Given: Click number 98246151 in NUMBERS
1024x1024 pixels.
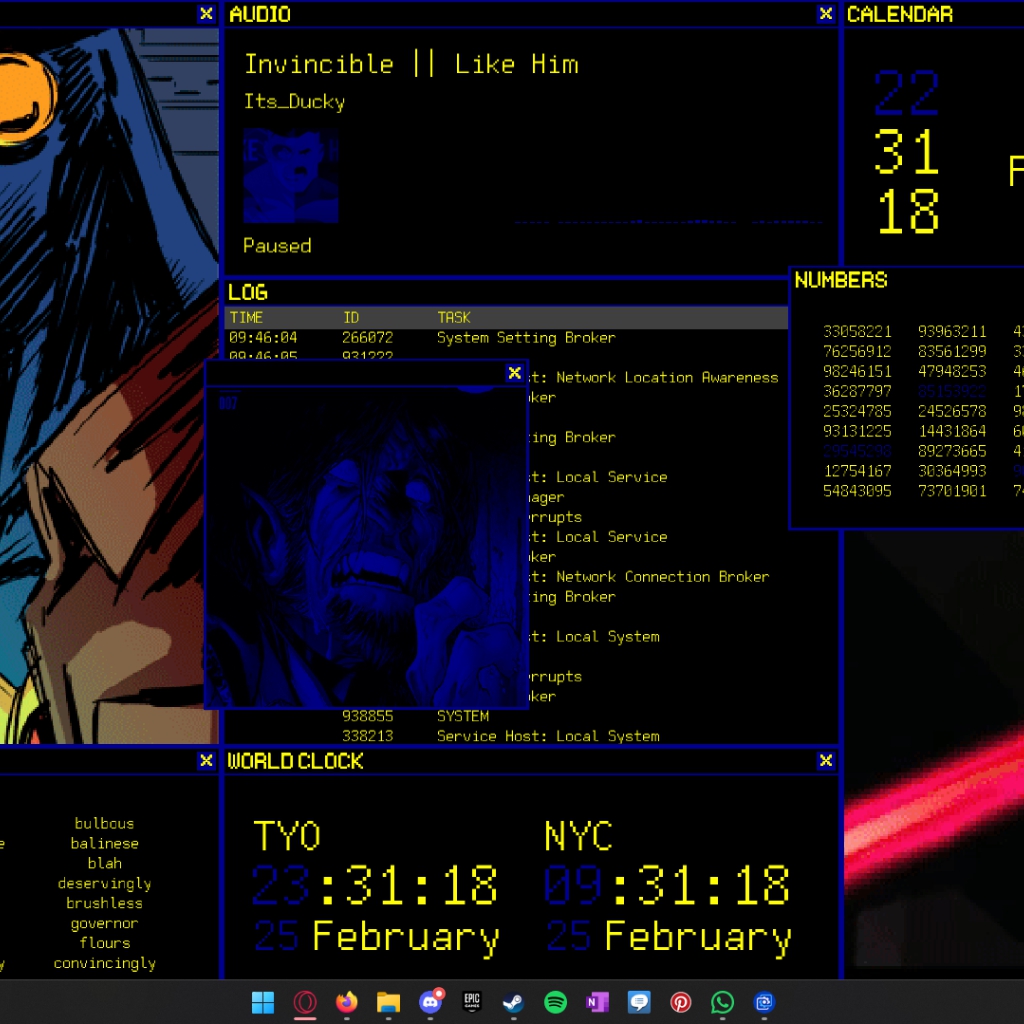Looking at the screenshot, I should coord(857,372).
